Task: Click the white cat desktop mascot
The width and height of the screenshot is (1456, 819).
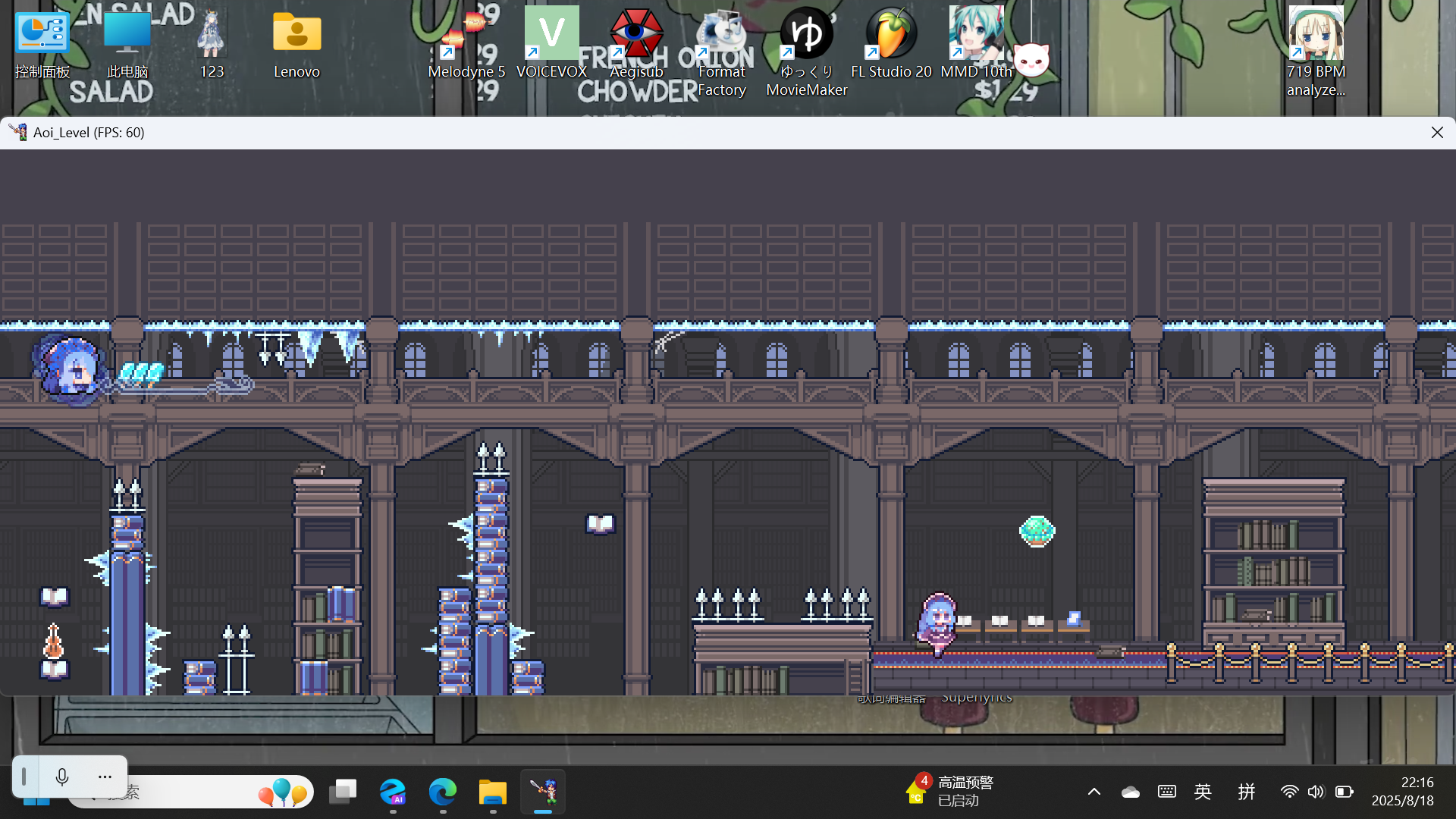Action: 1031,60
